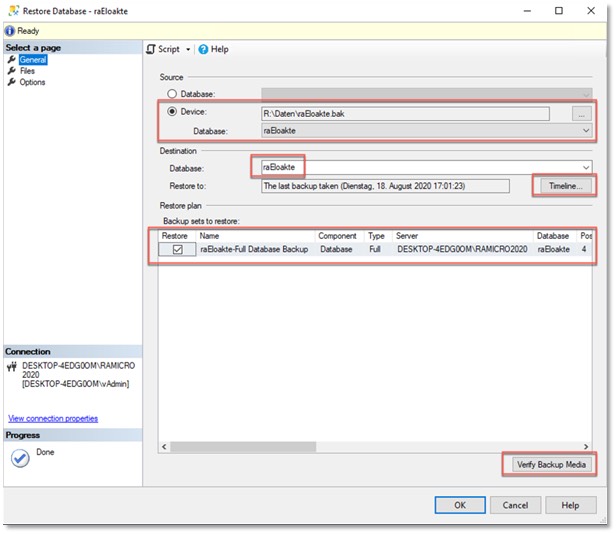Click the 'Full' type cell
Screen dimensions: 616x534
[x=375, y=250]
